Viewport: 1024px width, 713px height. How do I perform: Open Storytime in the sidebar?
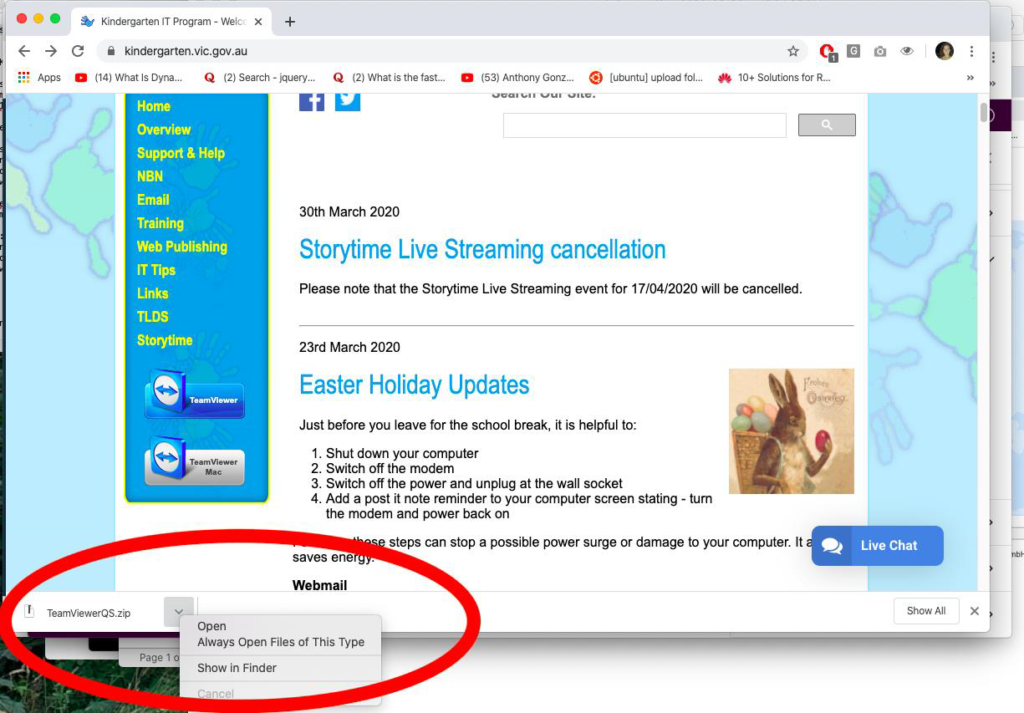click(x=165, y=341)
